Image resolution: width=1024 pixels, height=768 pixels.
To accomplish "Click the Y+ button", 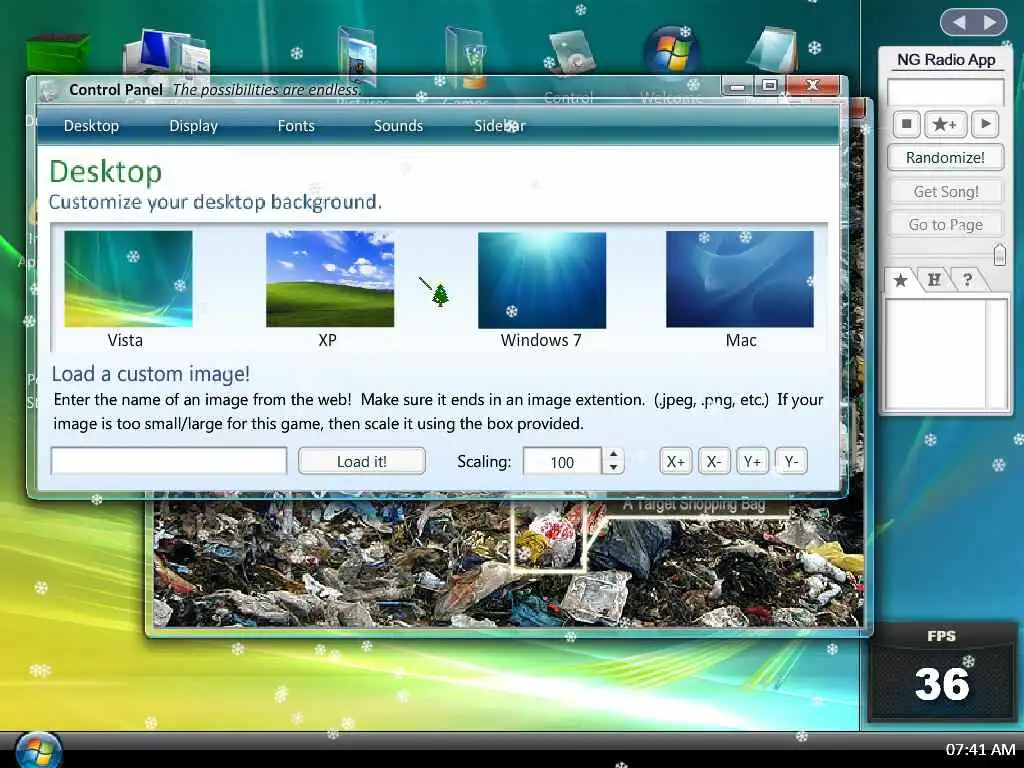I will pos(752,462).
